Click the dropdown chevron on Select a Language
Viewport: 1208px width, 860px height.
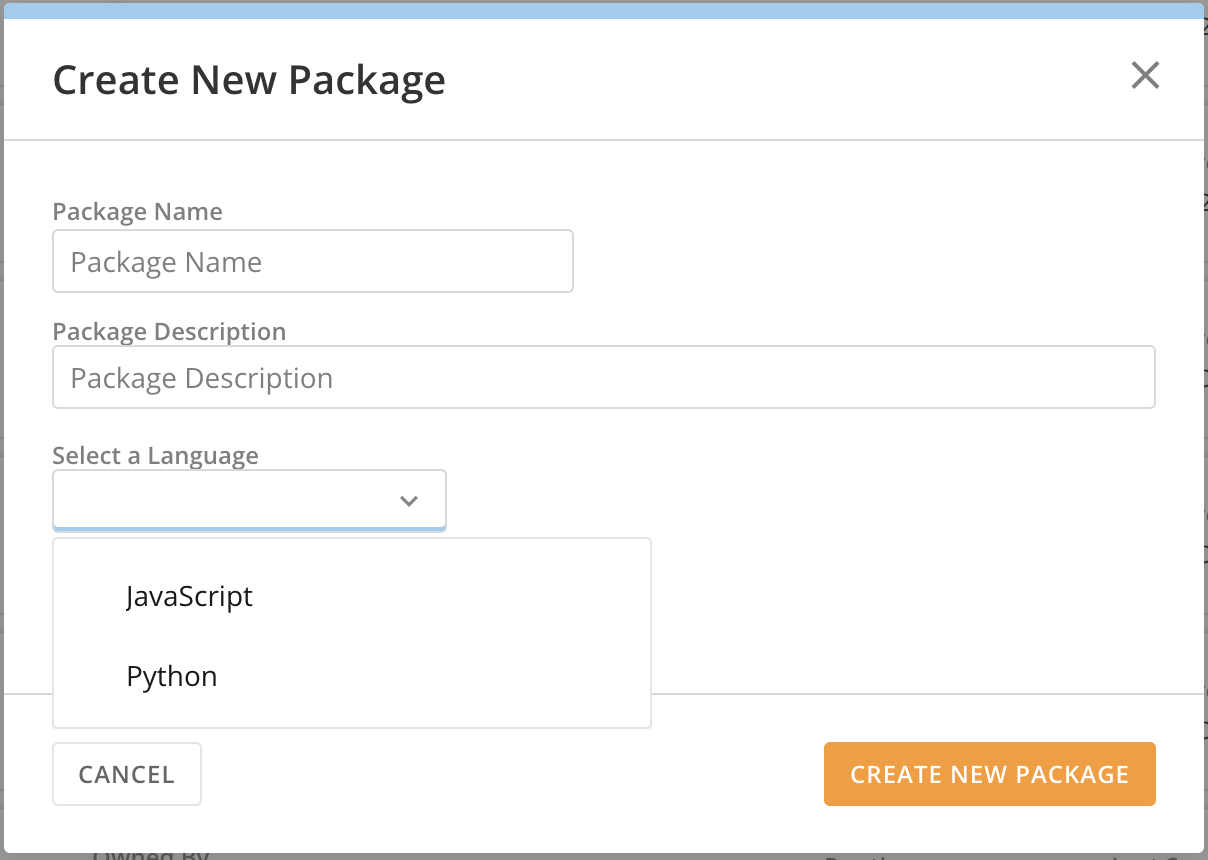point(408,499)
